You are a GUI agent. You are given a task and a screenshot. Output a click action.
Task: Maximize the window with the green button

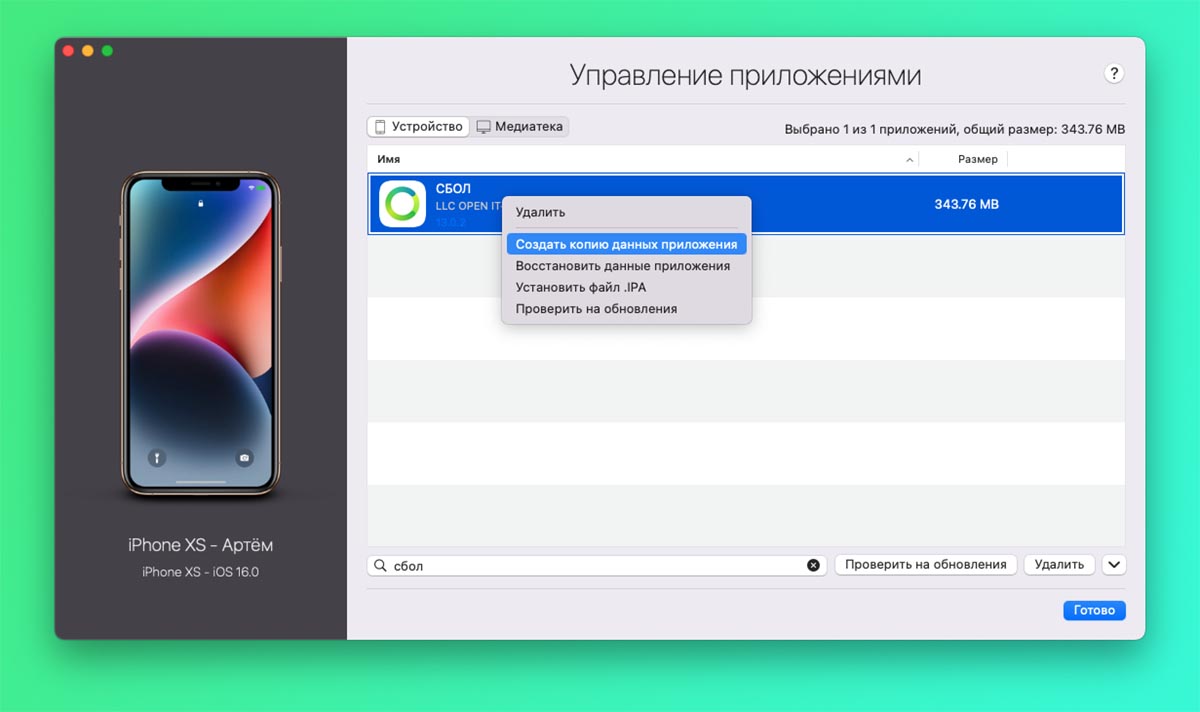click(x=107, y=51)
